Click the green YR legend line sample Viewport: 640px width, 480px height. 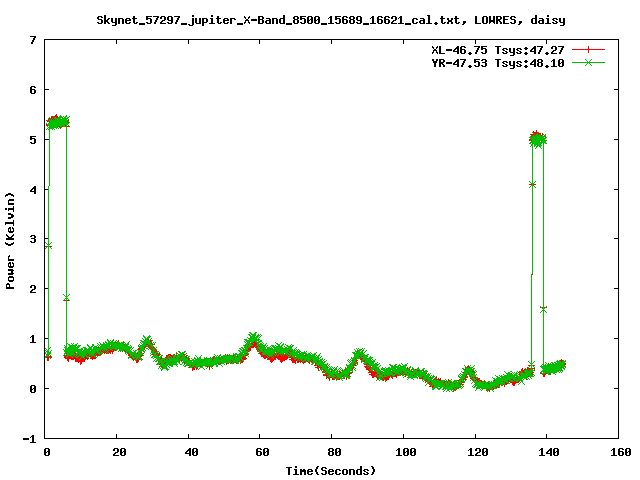588,62
